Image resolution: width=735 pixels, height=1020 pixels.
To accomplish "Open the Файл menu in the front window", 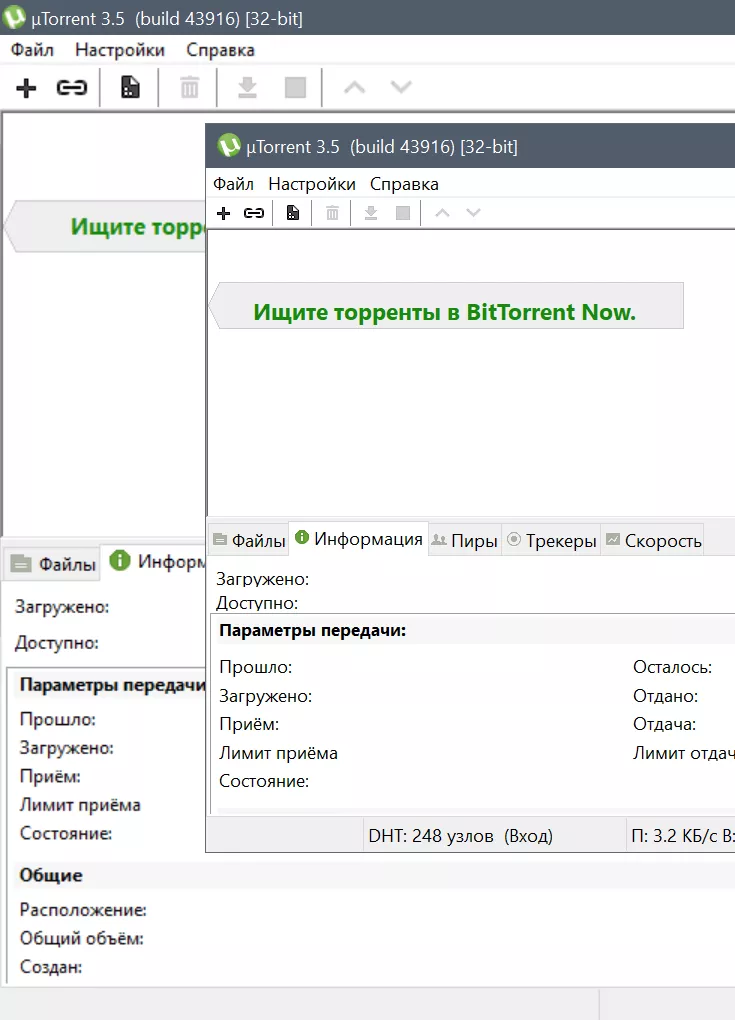I will point(233,184).
